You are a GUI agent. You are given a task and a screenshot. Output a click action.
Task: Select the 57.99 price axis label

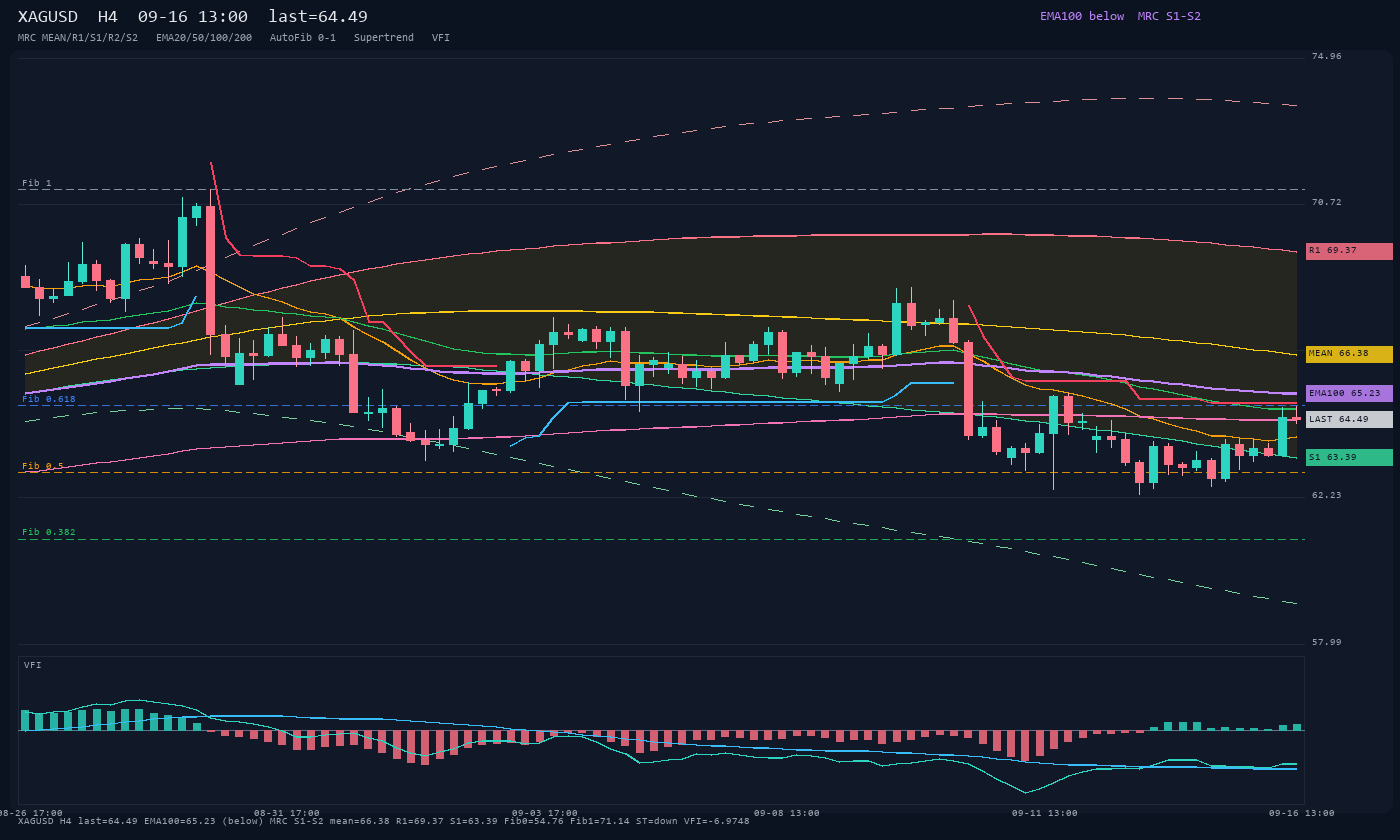coord(1327,642)
